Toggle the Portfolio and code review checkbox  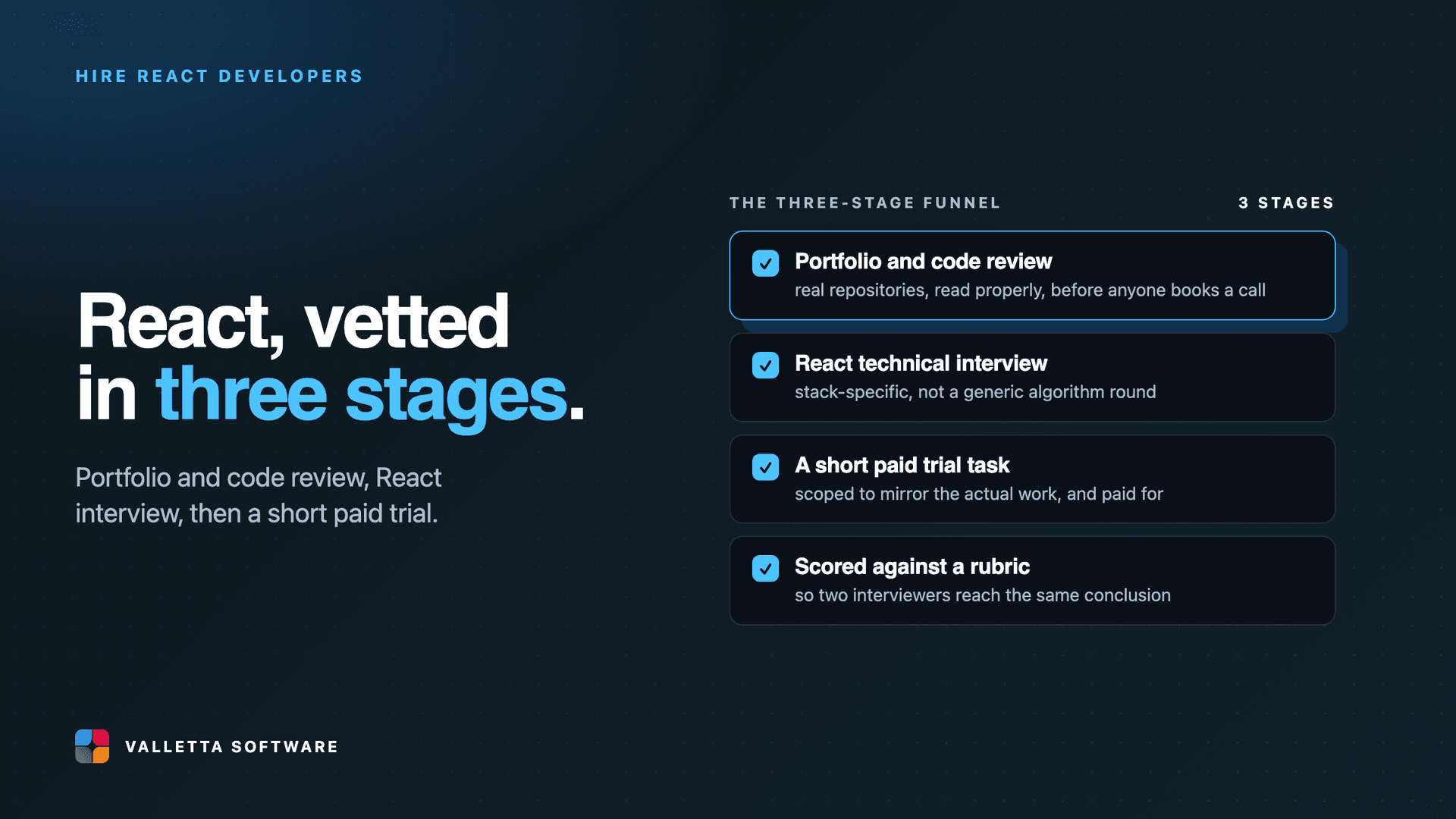coord(765,263)
